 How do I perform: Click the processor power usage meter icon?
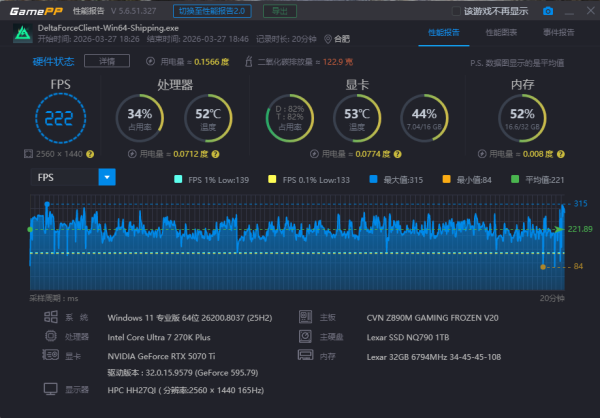pos(132,154)
